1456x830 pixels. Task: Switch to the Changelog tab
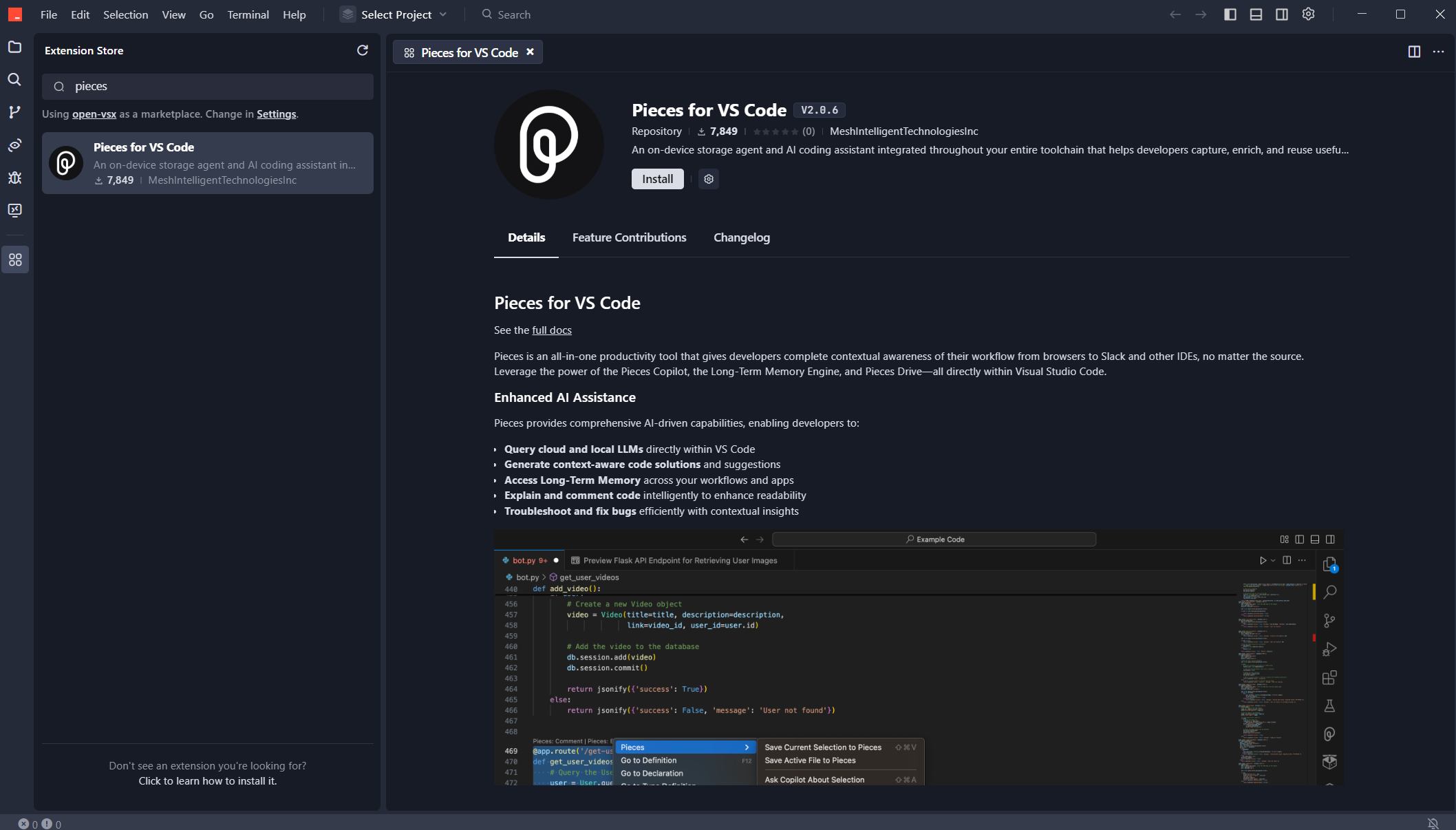click(742, 237)
